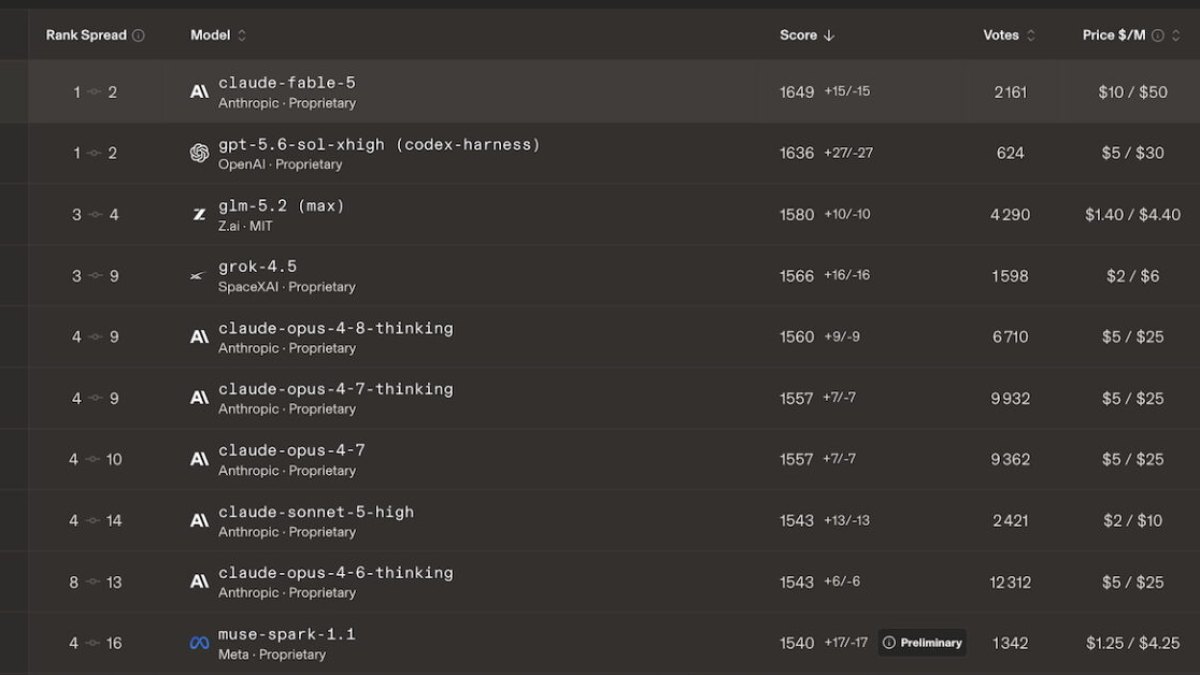Click the vote count 4290
The image size is (1200, 675).
tap(1011, 214)
